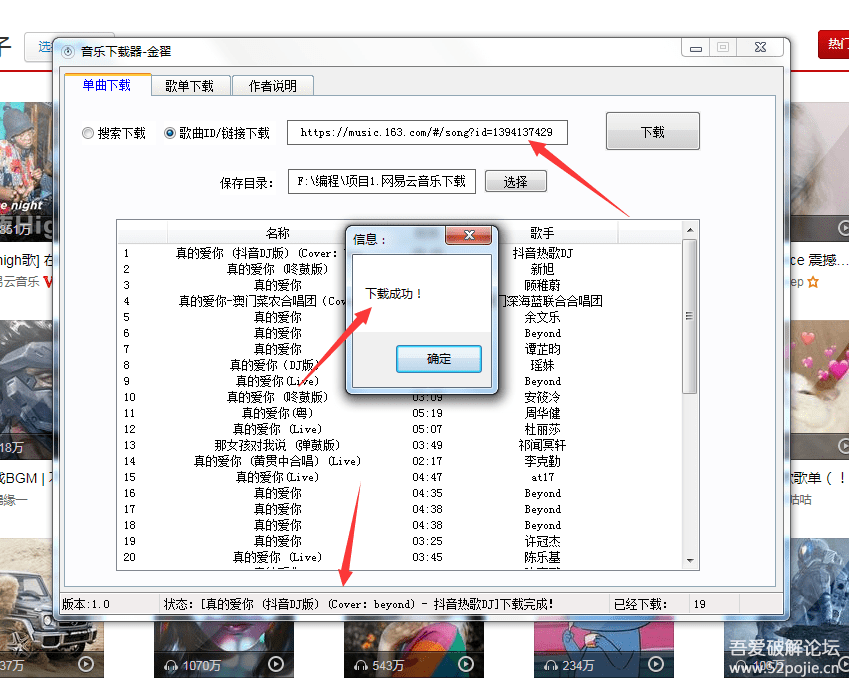Play the 543万 playlist in browser behind
This screenshot has width=849, height=685.
[466, 664]
